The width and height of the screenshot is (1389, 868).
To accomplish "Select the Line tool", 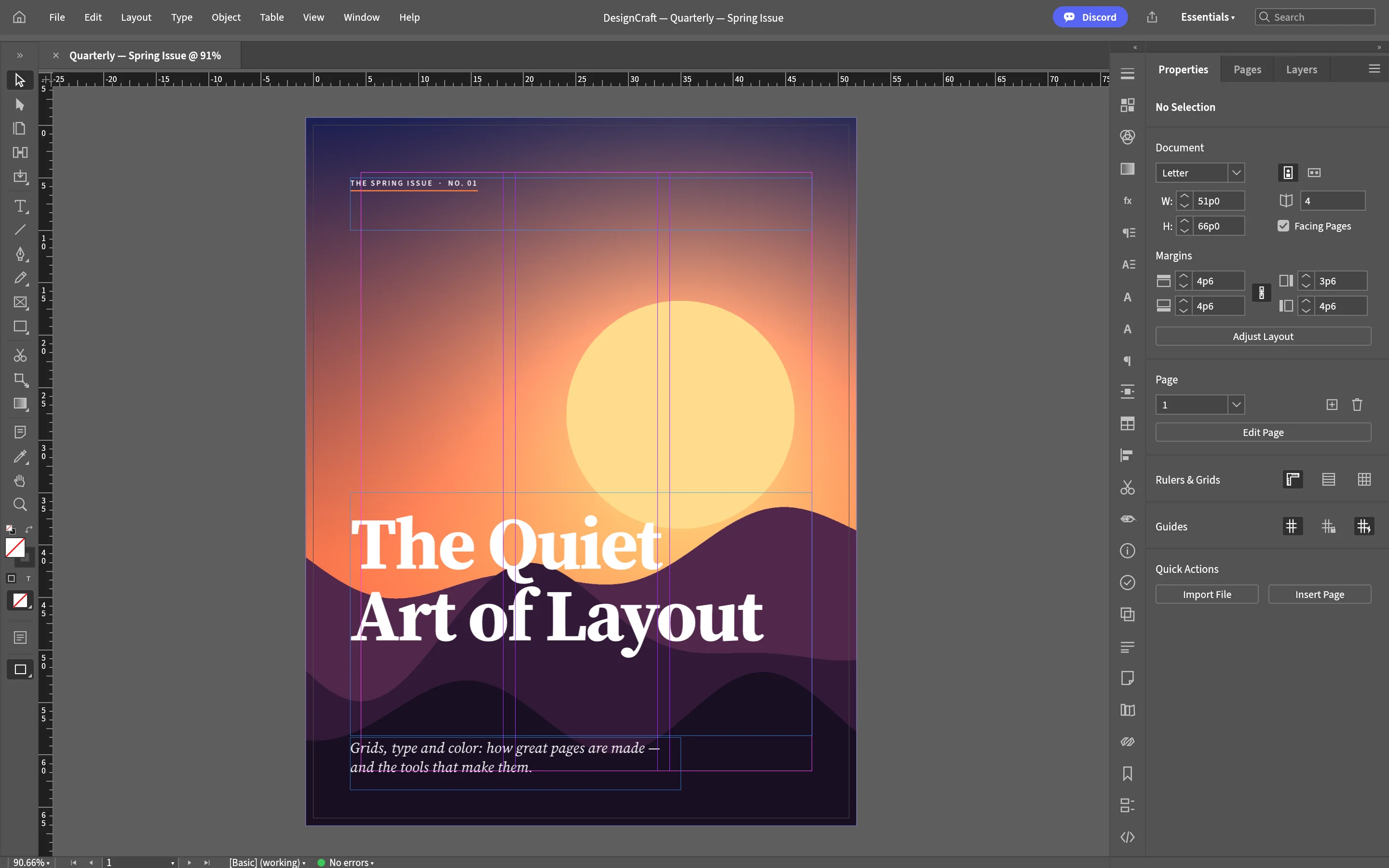I will pyautogui.click(x=20, y=230).
